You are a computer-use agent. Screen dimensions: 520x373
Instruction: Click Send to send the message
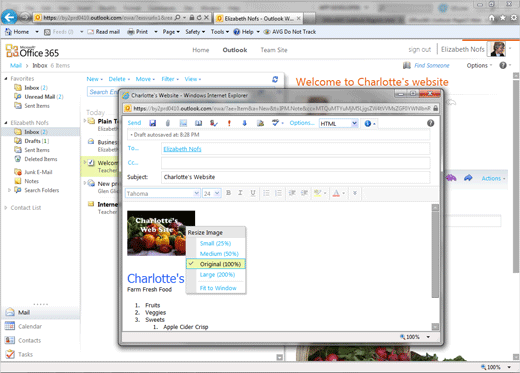(x=134, y=123)
